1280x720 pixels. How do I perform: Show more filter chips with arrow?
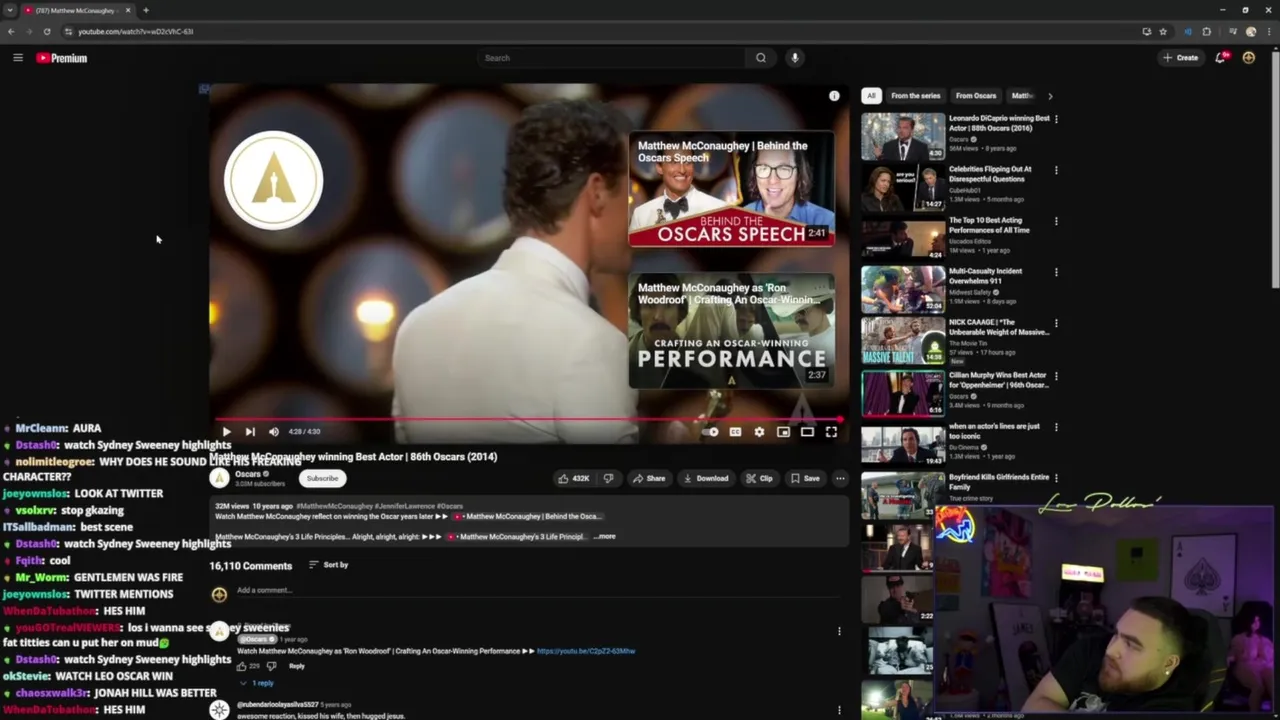point(1049,96)
